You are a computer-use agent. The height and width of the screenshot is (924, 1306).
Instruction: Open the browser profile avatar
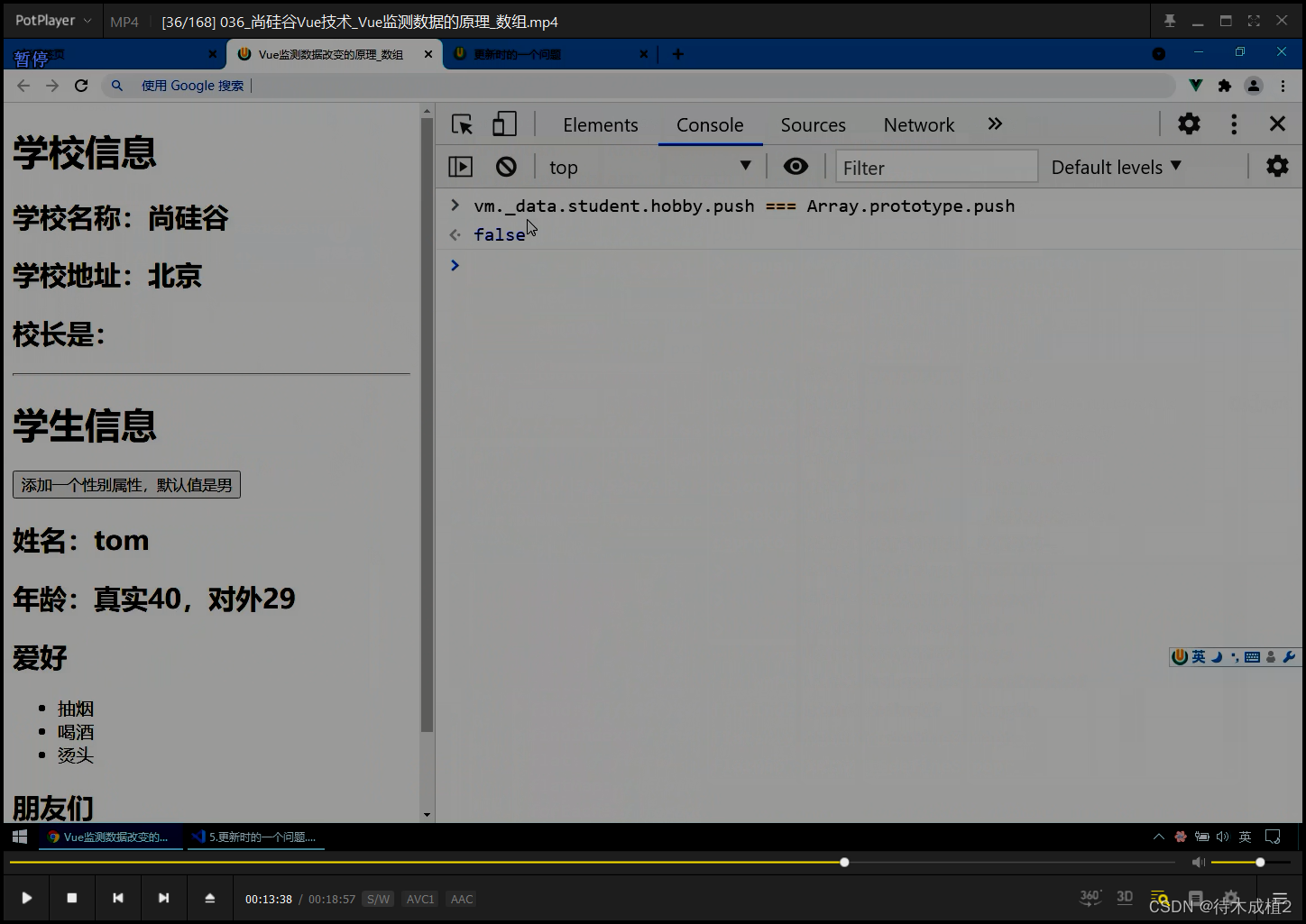point(1254,86)
